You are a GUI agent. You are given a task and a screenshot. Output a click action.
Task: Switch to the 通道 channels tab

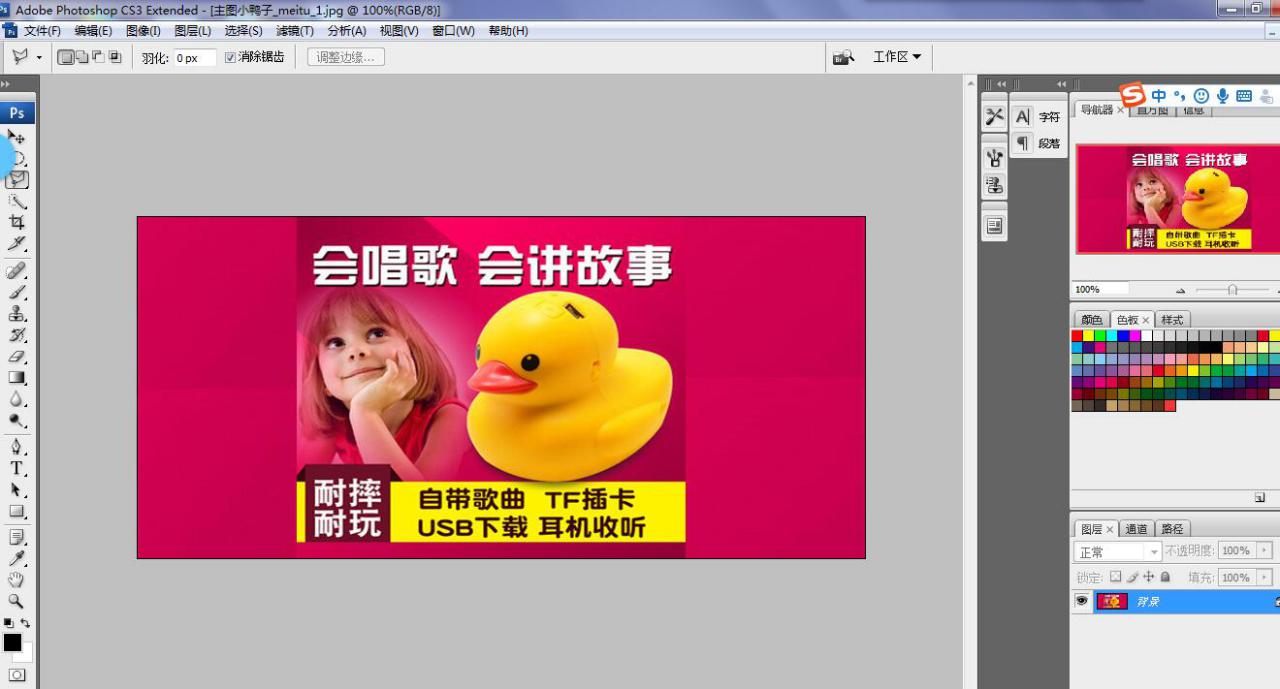click(x=1136, y=529)
